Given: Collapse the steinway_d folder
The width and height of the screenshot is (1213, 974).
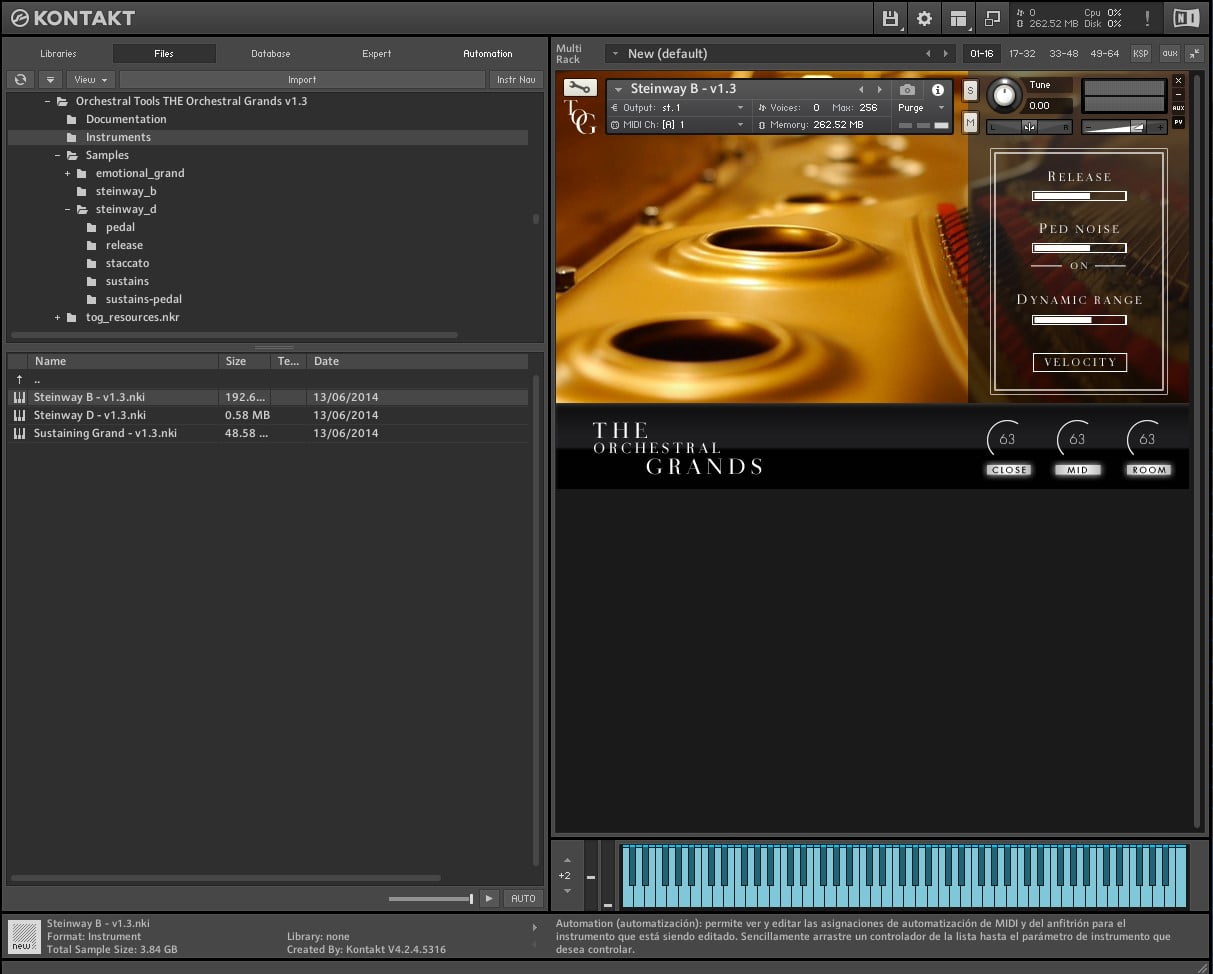Looking at the screenshot, I should click(67, 209).
